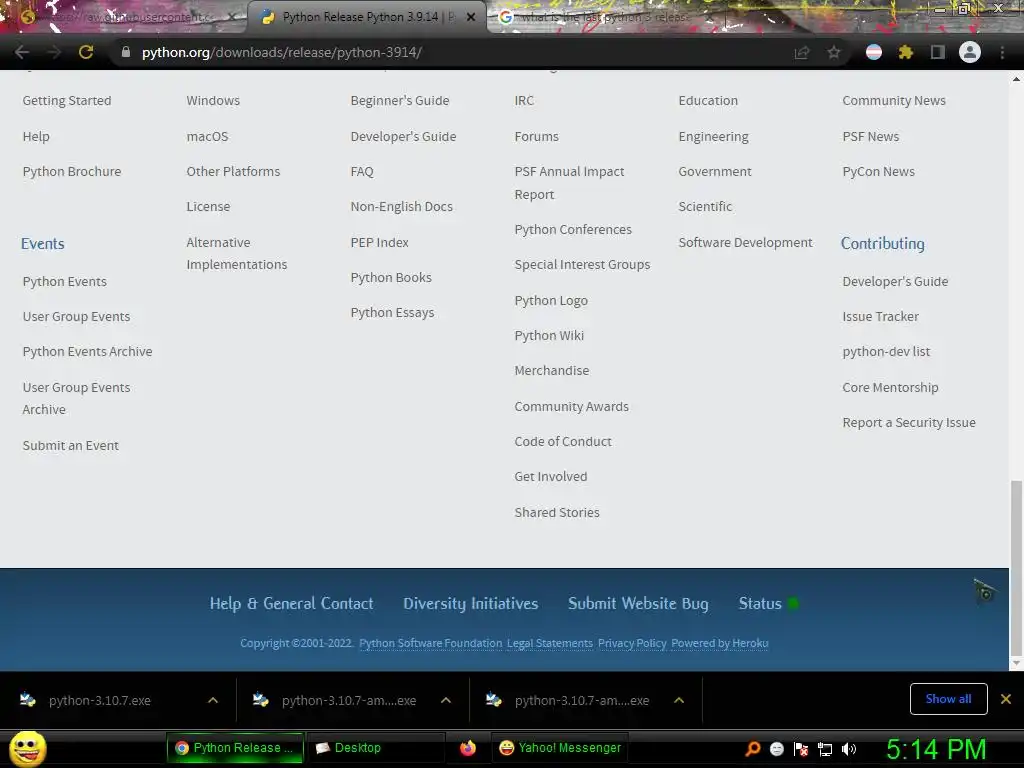Open the Desktop taskbar item
The image size is (1024, 768).
pos(376,748)
